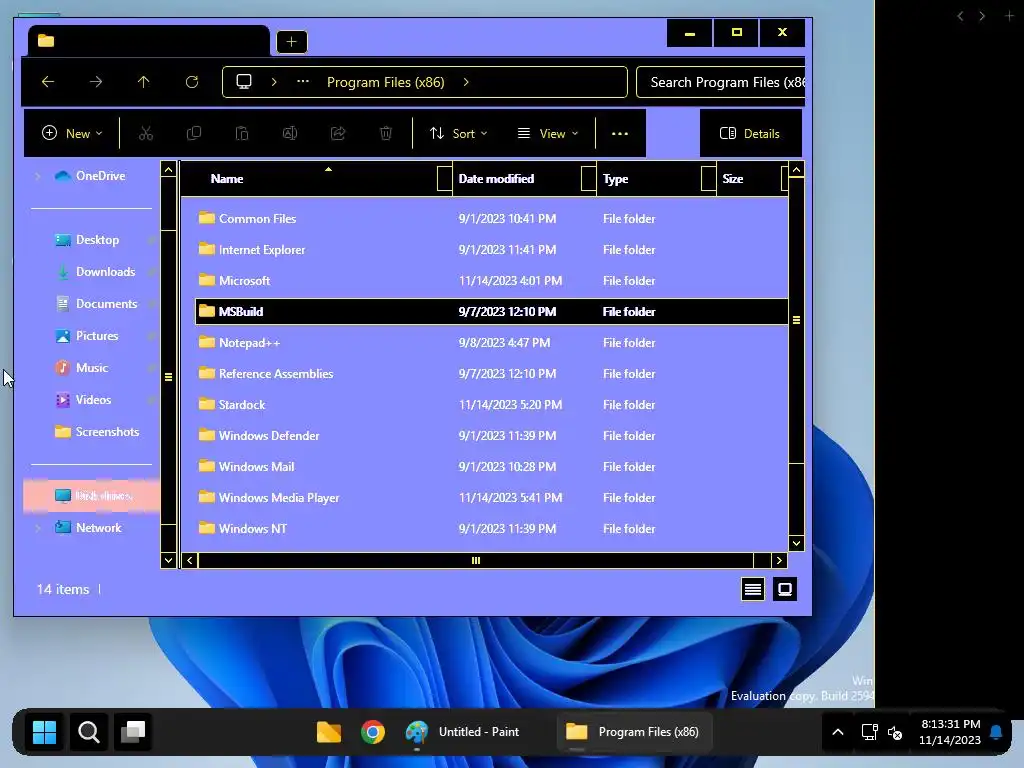
Task: Click the This PC monitor icon in address bar
Action: click(x=244, y=82)
